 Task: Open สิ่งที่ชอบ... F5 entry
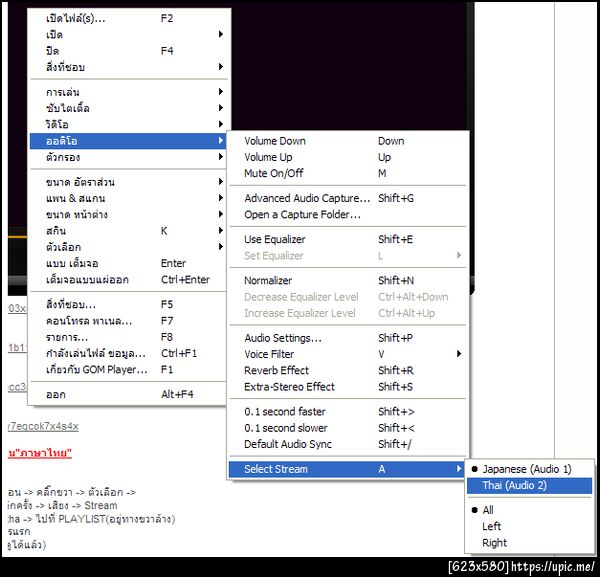[x=128, y=305]
